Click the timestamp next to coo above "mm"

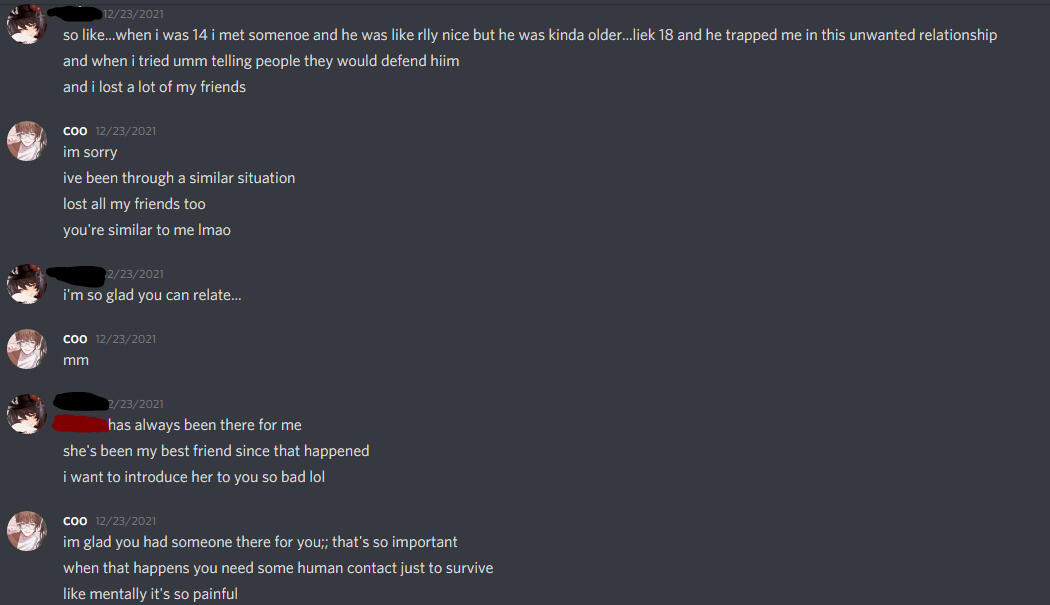[126, 339]
